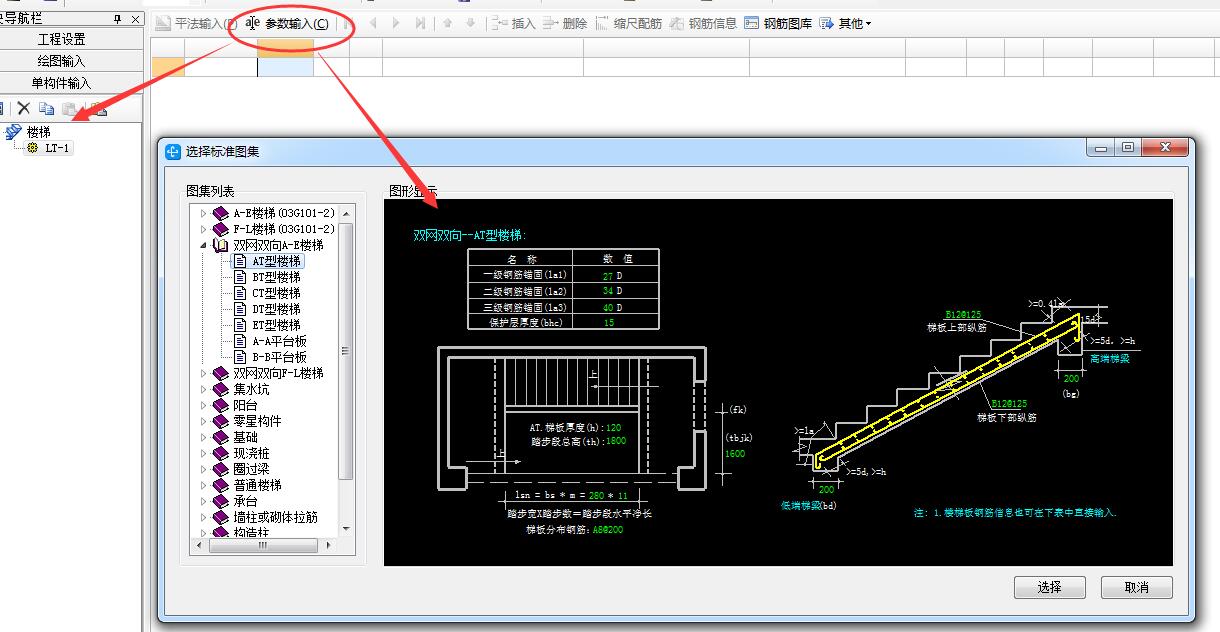Select A-A平台板 in atlas list
This screenshot has width=1220, height=632.
279,341
